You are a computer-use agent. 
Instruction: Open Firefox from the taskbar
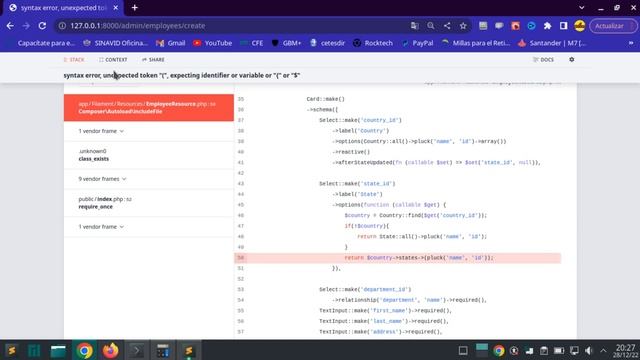point(110,350)
